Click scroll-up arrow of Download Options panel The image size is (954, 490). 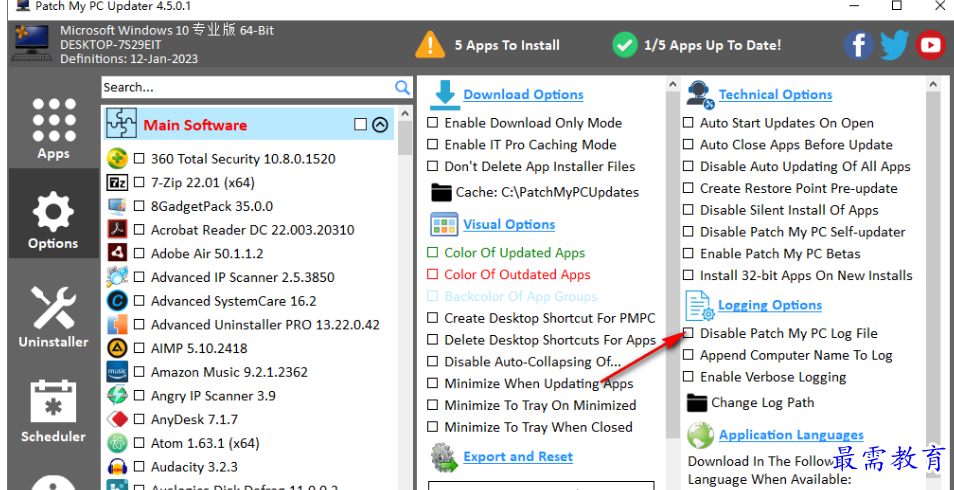pos(673,85)
